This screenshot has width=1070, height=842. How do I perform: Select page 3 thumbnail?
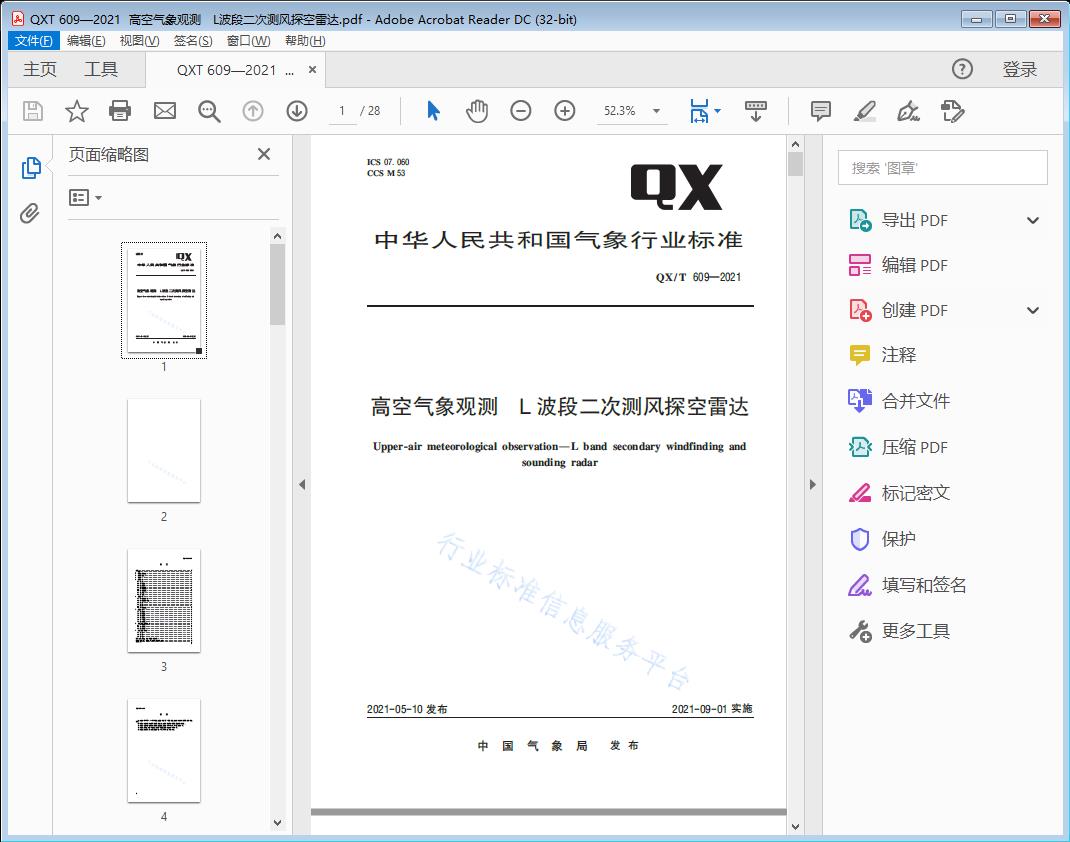point(164,600)
